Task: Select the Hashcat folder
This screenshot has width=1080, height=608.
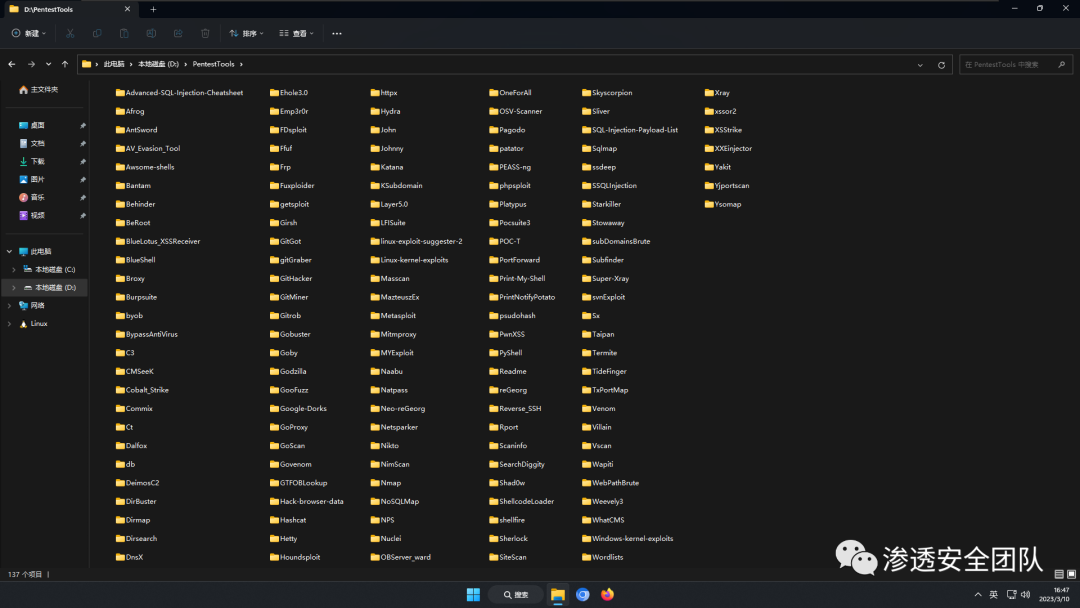Action: [288, 520]
